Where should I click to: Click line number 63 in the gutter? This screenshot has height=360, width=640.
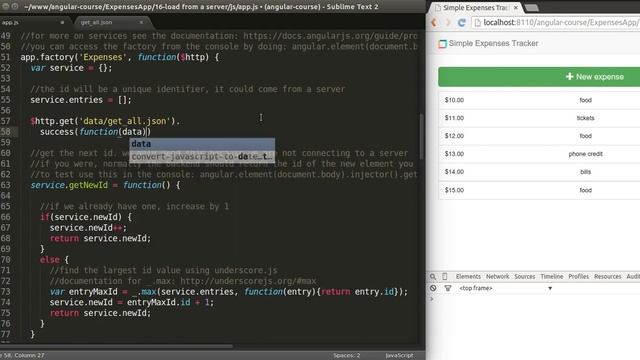[6, 185]
